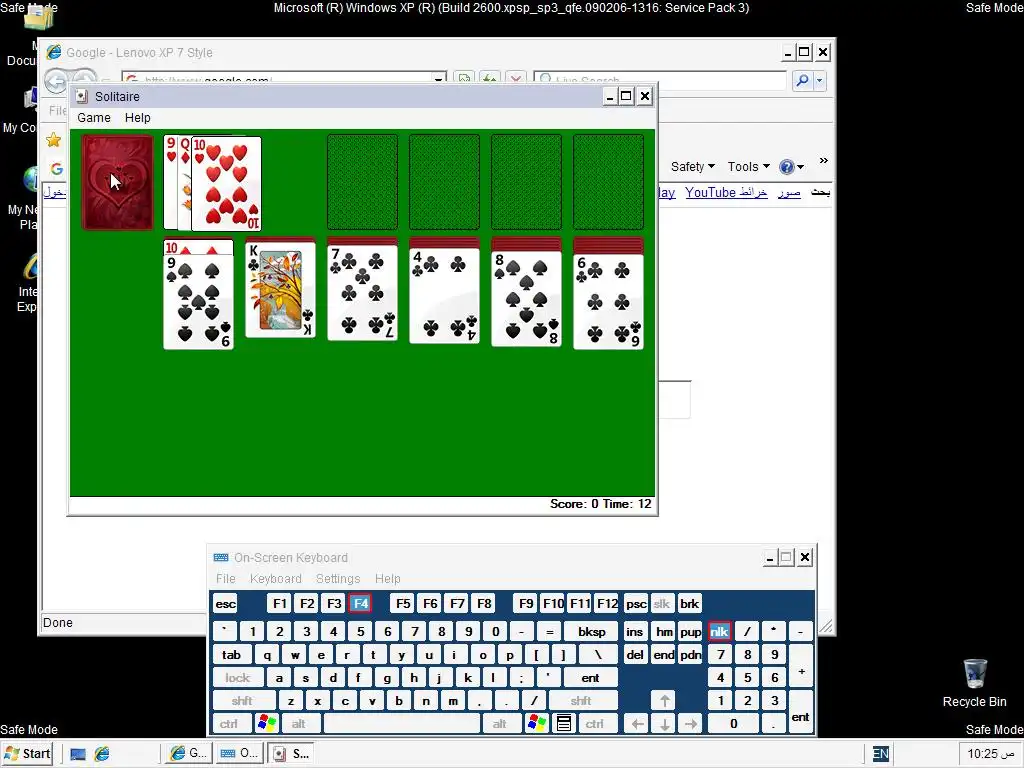Open the On-Screen Keyboard Help menu
The width and height of the screenshot is (1024, 768).
[x=387, y=579]
